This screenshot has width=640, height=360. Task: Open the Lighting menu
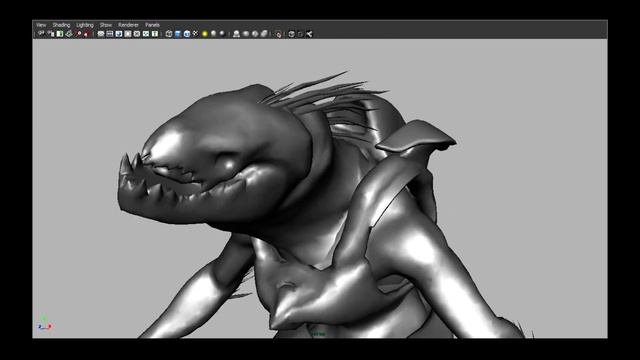(85, 25)
